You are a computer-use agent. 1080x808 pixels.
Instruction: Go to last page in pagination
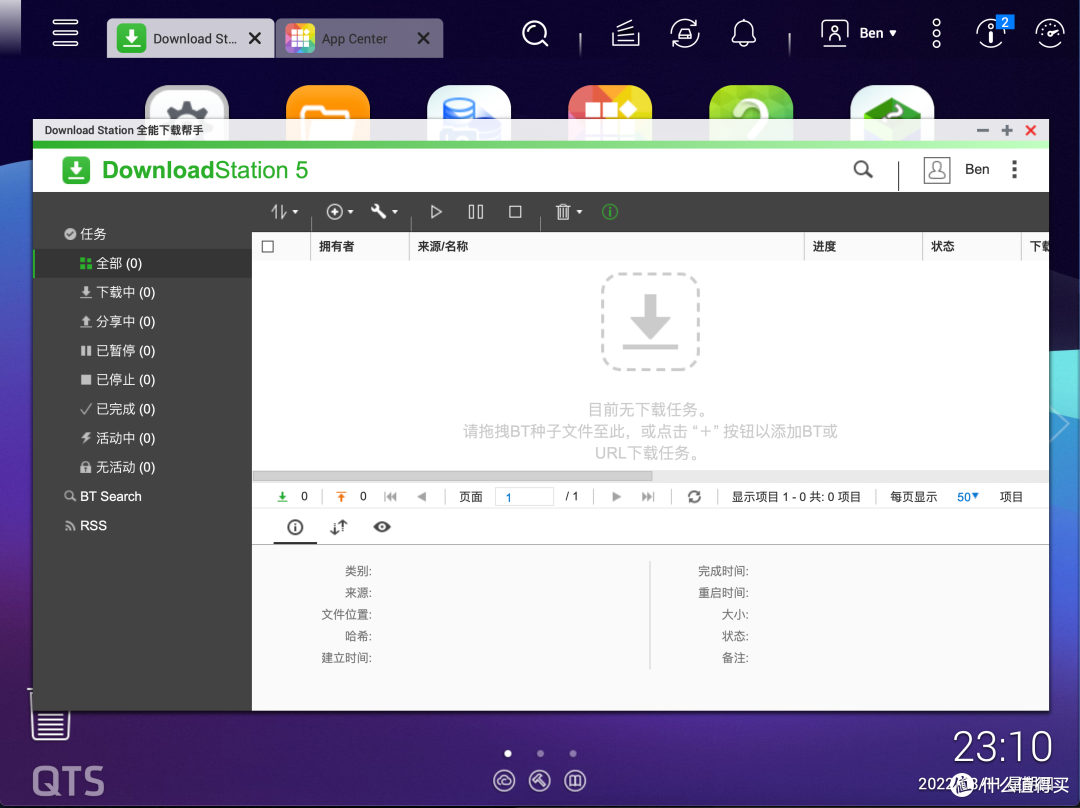647,497
